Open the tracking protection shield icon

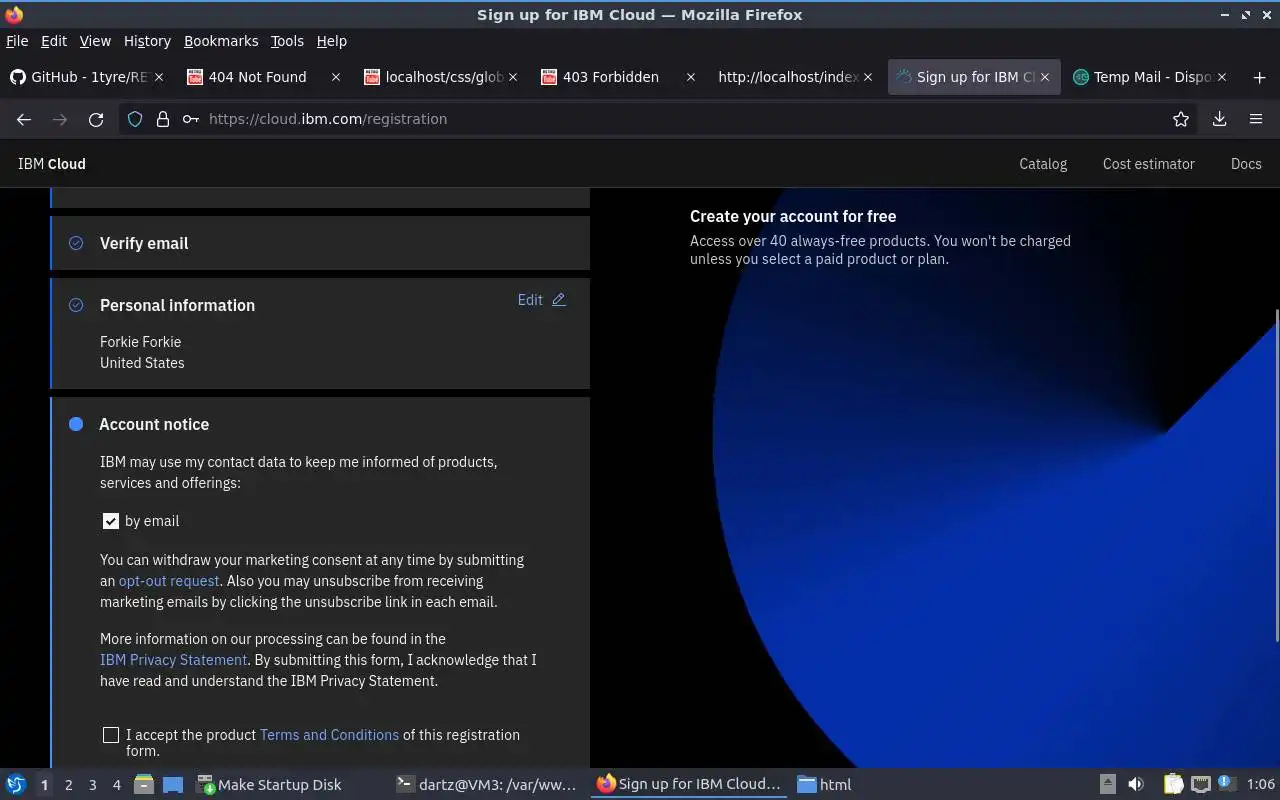tap(136, 119)
